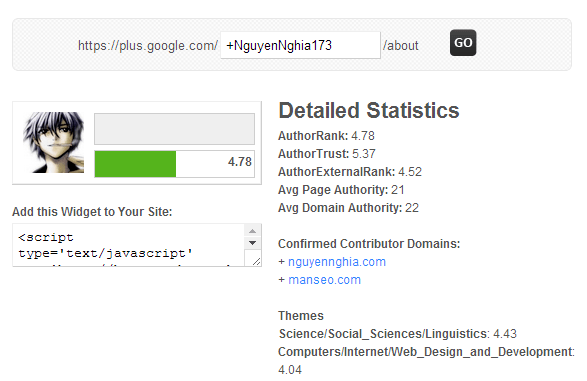The image size is (587, 381).
Task: Click the /about suffix text
Action: point(400,46)
